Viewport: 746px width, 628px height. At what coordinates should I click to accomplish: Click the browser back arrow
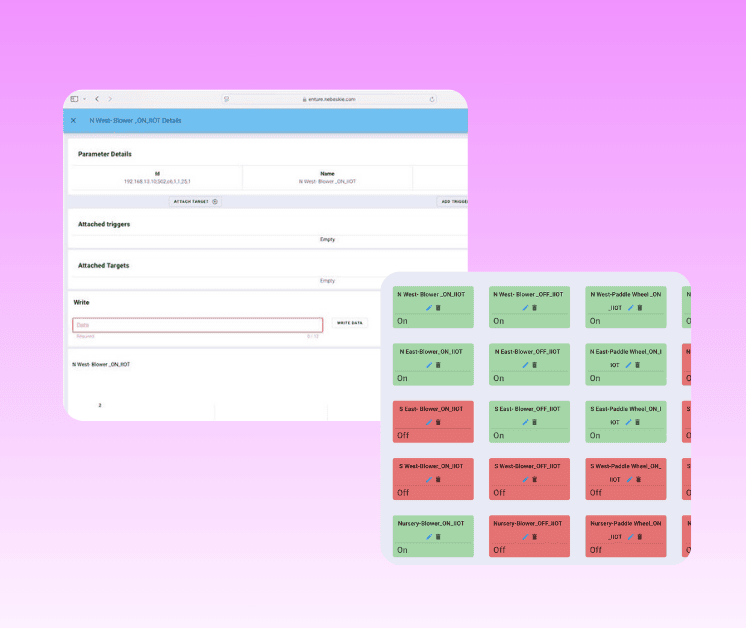pyautogui.click(x=97, y=99)
